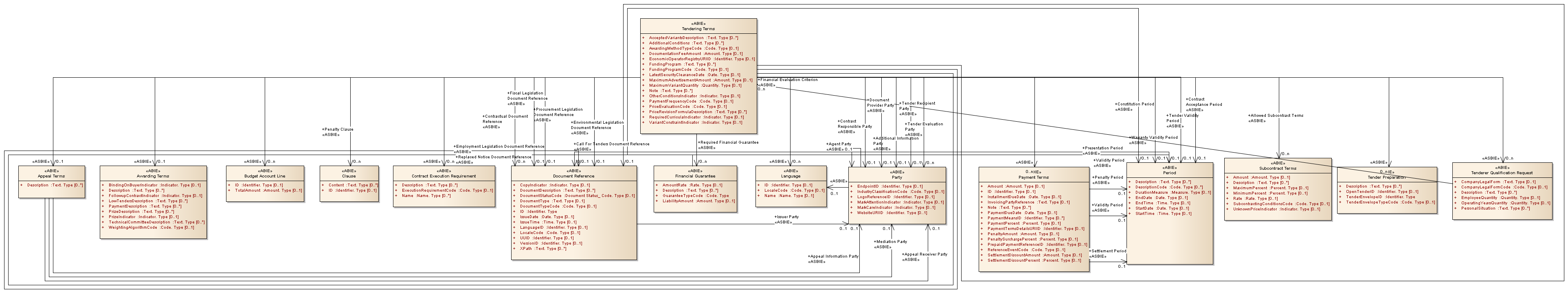Click the +Allowed Subcontract Terms label
Screen dimensions: 1568x293
click(x=1275, y=116)
